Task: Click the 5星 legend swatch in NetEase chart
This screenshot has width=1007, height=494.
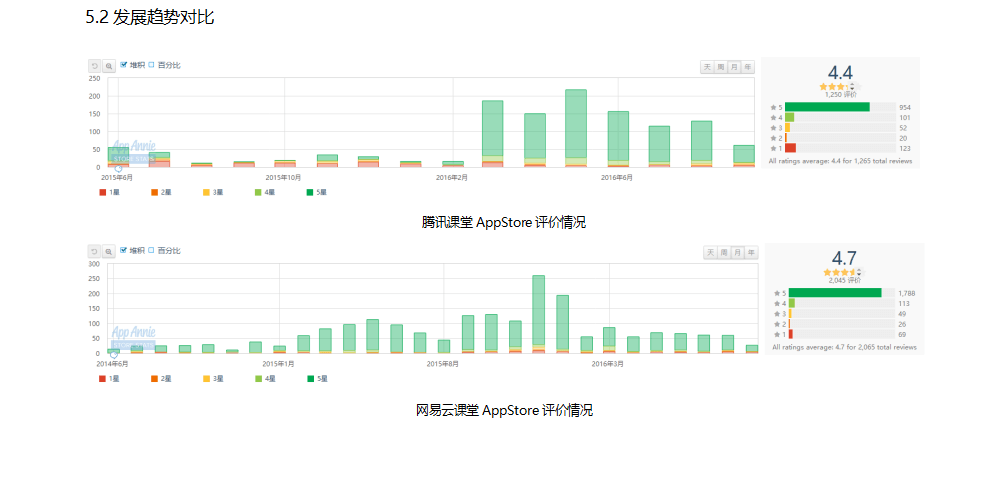Action: [x=311, y=378]
